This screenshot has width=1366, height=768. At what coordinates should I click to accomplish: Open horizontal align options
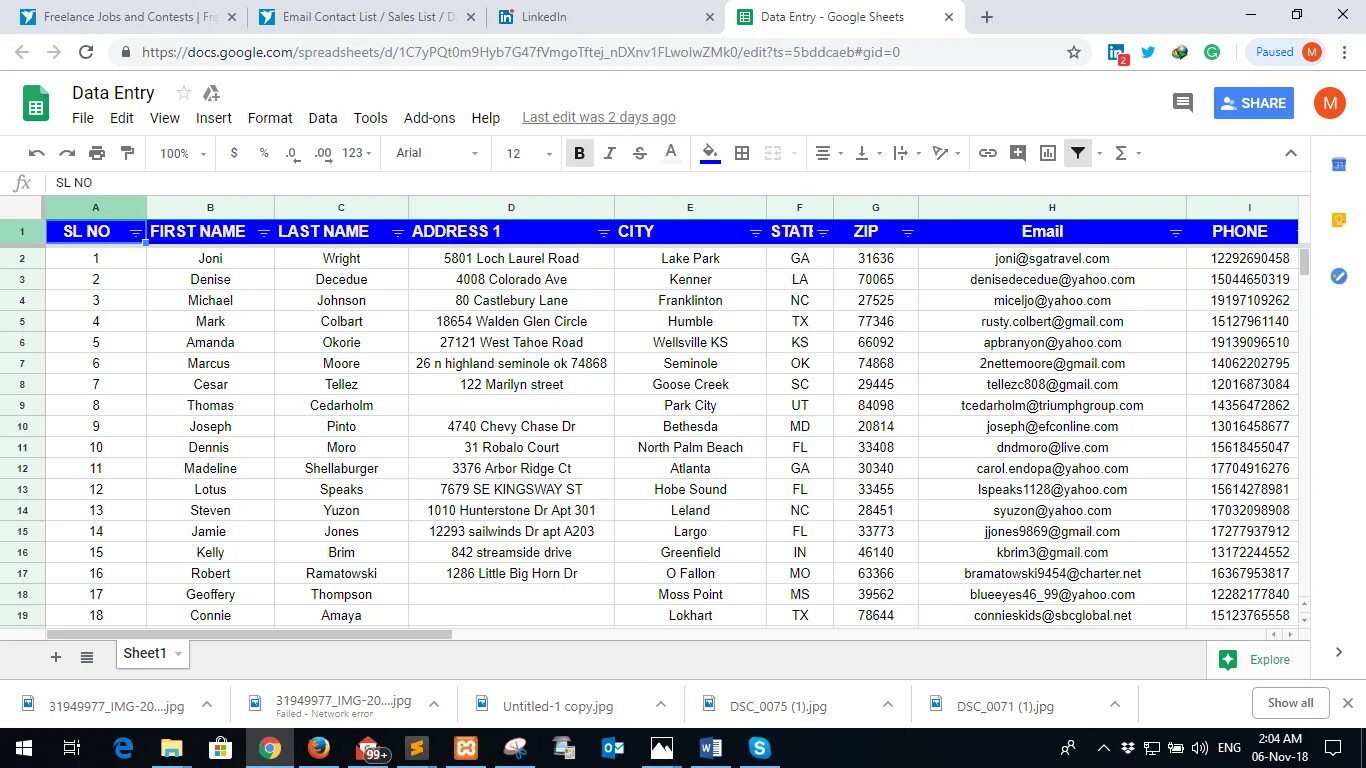[x=829, y=153]
